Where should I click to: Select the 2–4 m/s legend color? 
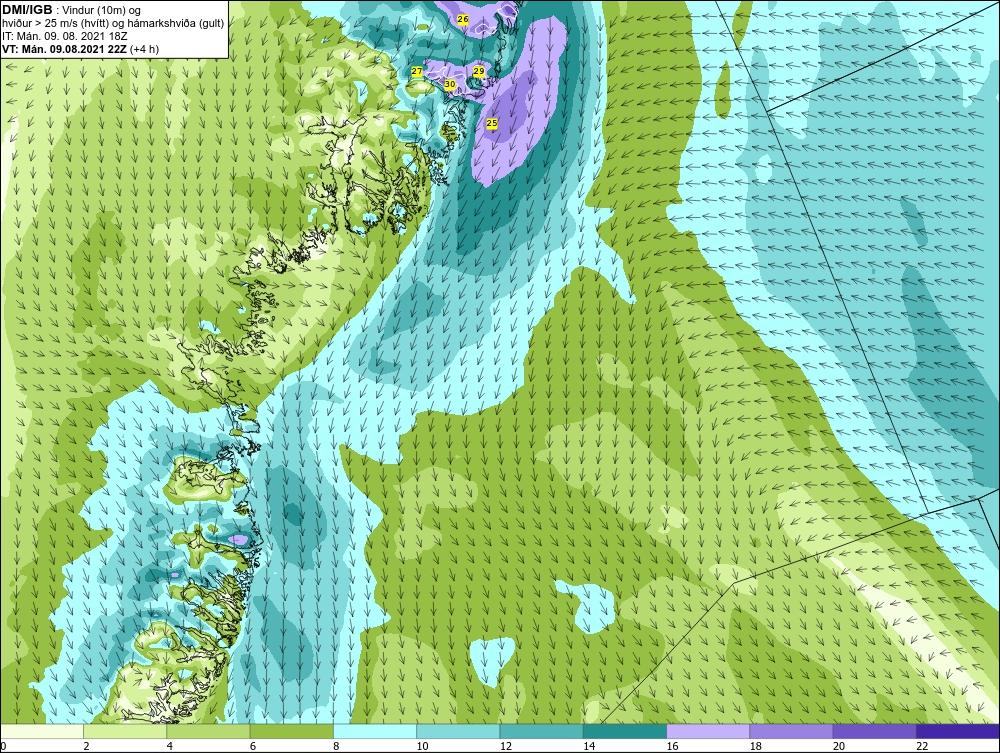125,731
